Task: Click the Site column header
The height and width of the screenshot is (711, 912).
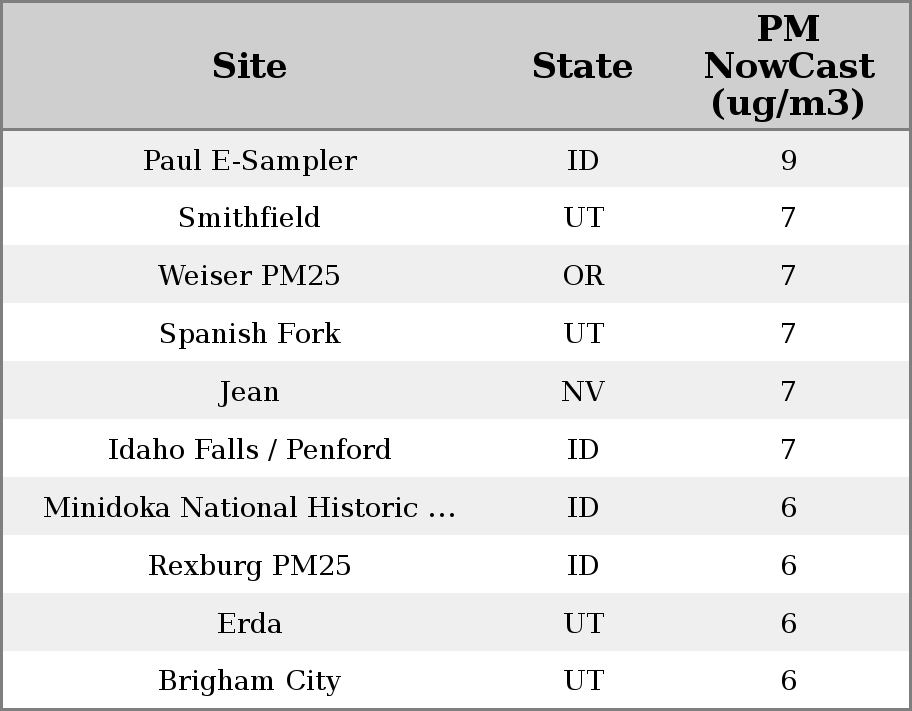Action: tap(249, 67)
